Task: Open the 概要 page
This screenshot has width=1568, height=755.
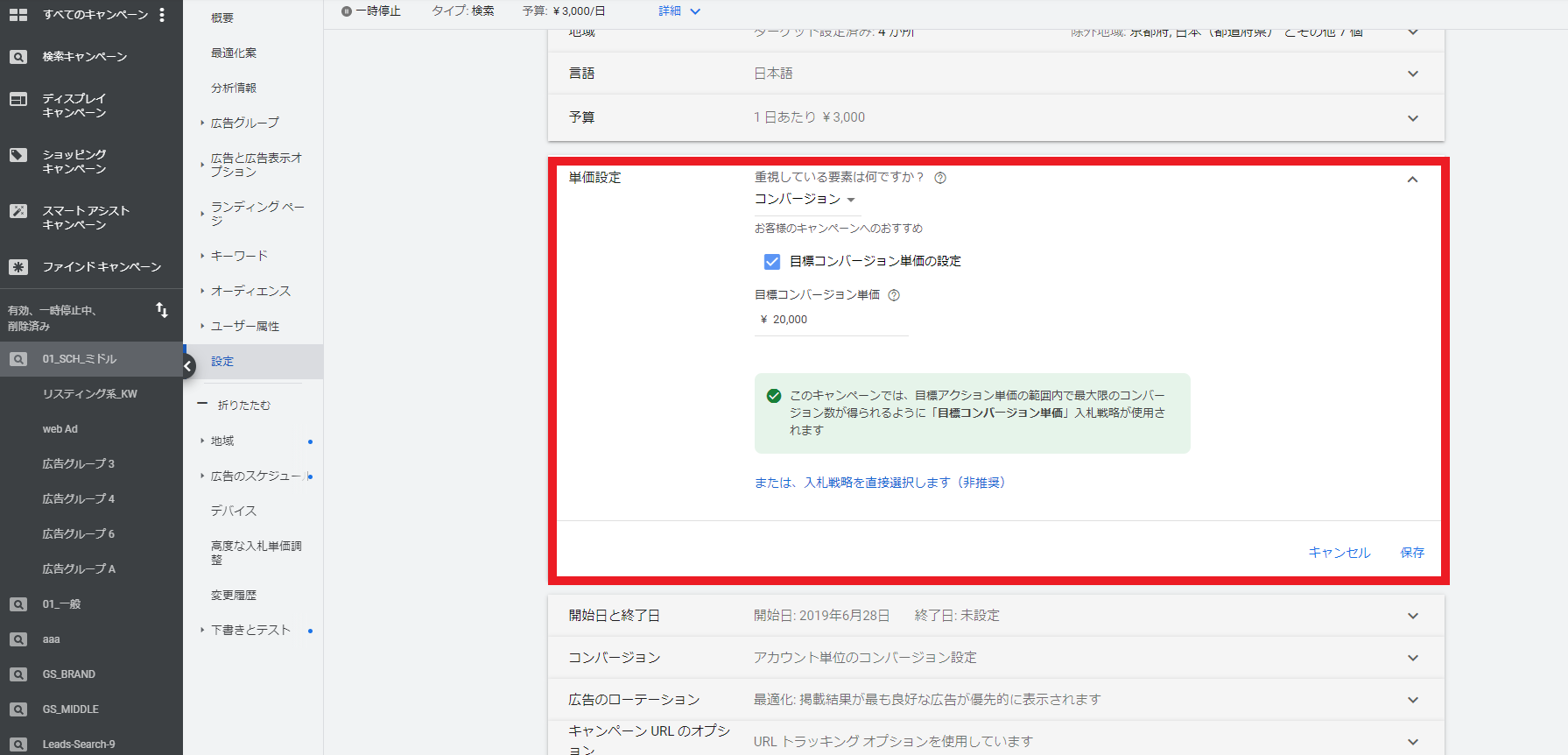Action: click(222, 18)
